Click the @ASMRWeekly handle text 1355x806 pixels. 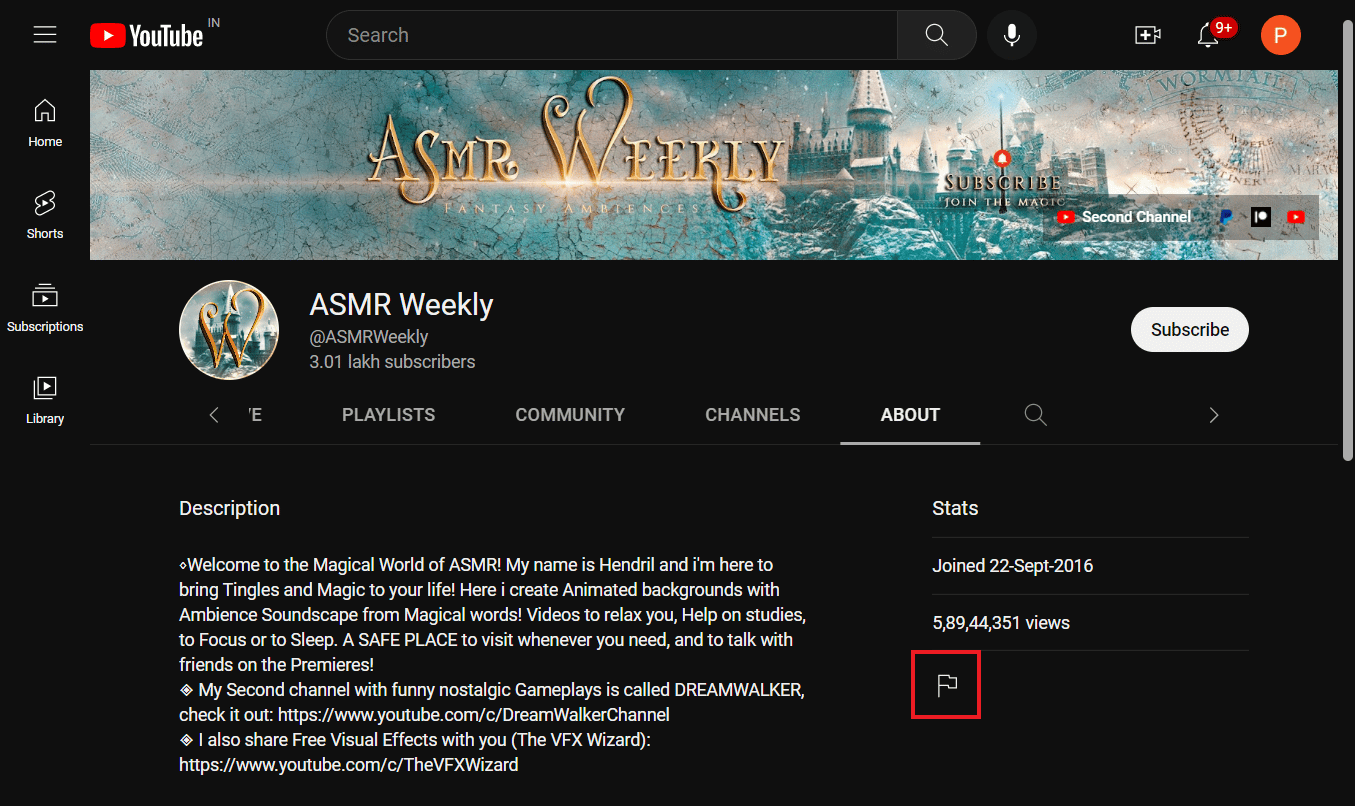[369, 337]
